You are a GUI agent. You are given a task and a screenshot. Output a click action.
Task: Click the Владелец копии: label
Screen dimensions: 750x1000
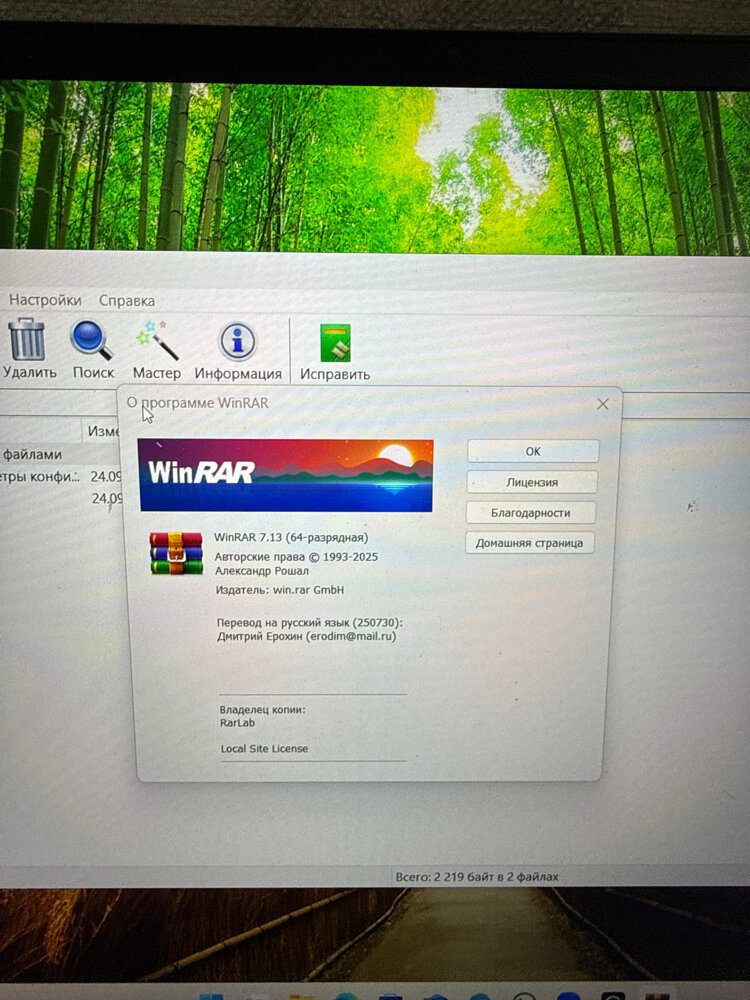[x=263, y=709]
